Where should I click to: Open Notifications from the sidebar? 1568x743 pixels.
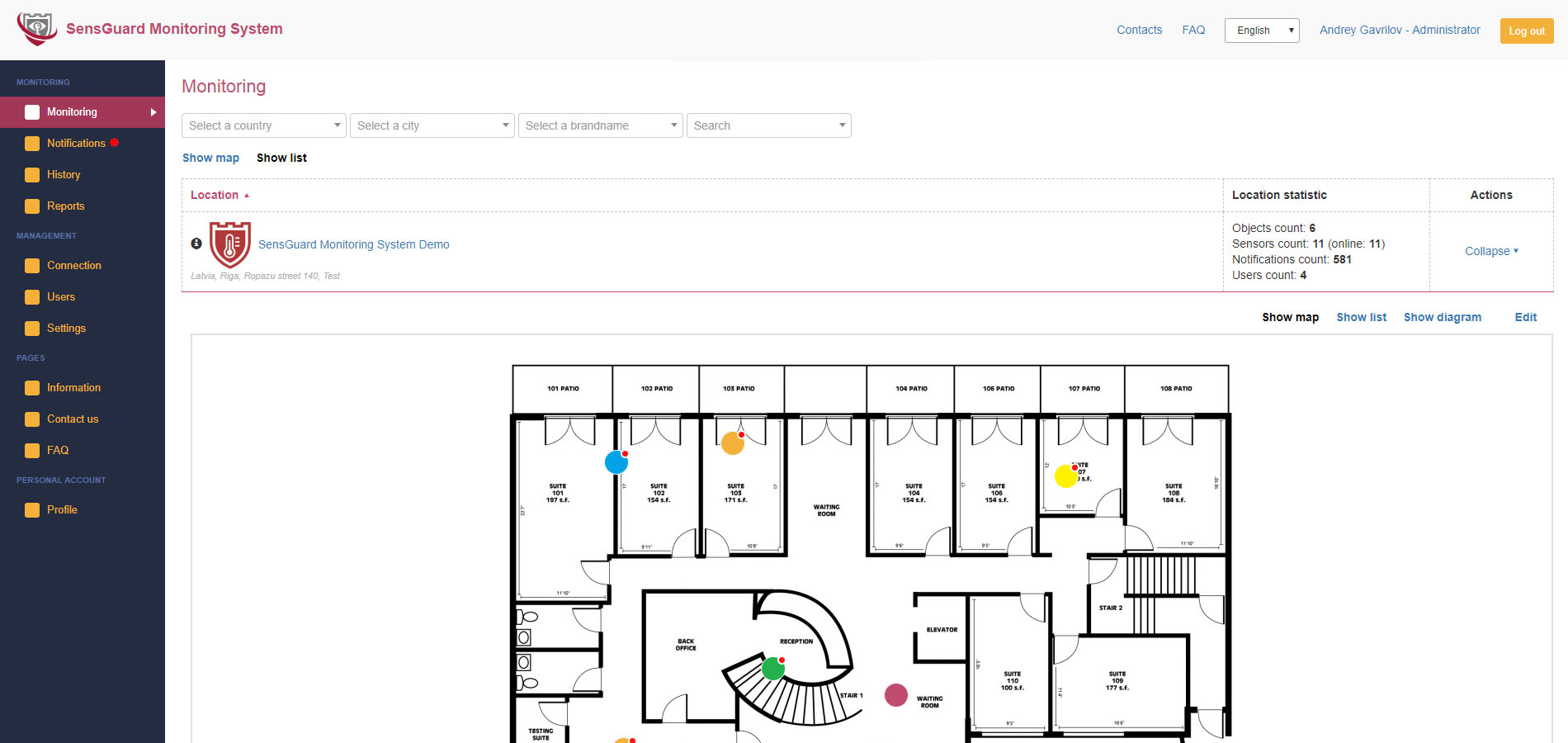[32, 143]
